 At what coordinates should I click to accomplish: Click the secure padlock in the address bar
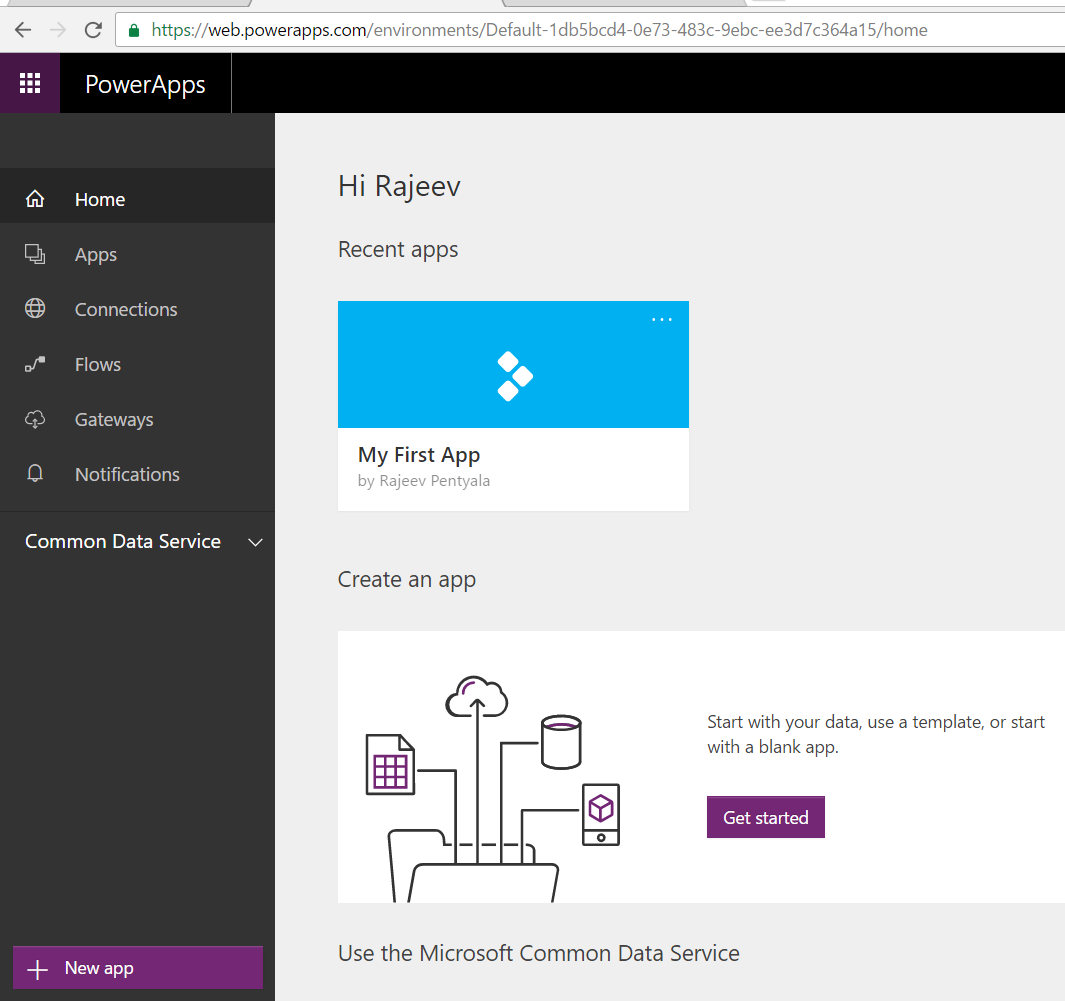click(x=133, y=30)
